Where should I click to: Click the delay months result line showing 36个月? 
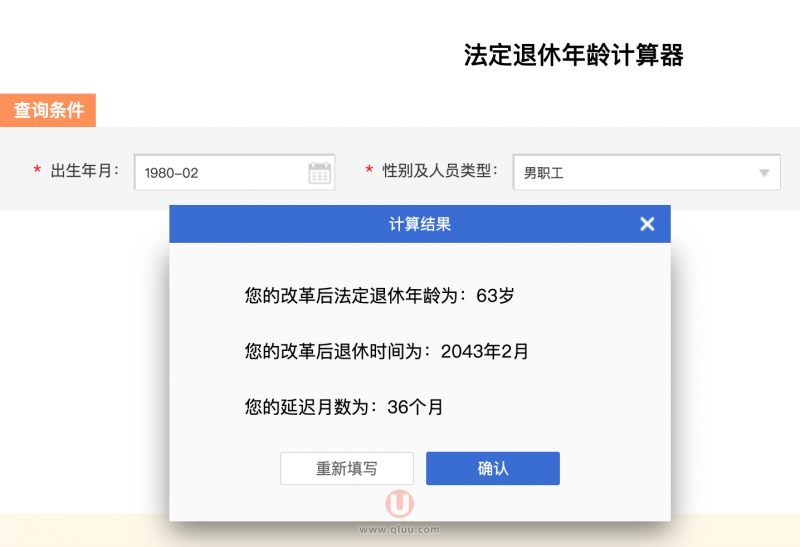click(x=344, y=407)
